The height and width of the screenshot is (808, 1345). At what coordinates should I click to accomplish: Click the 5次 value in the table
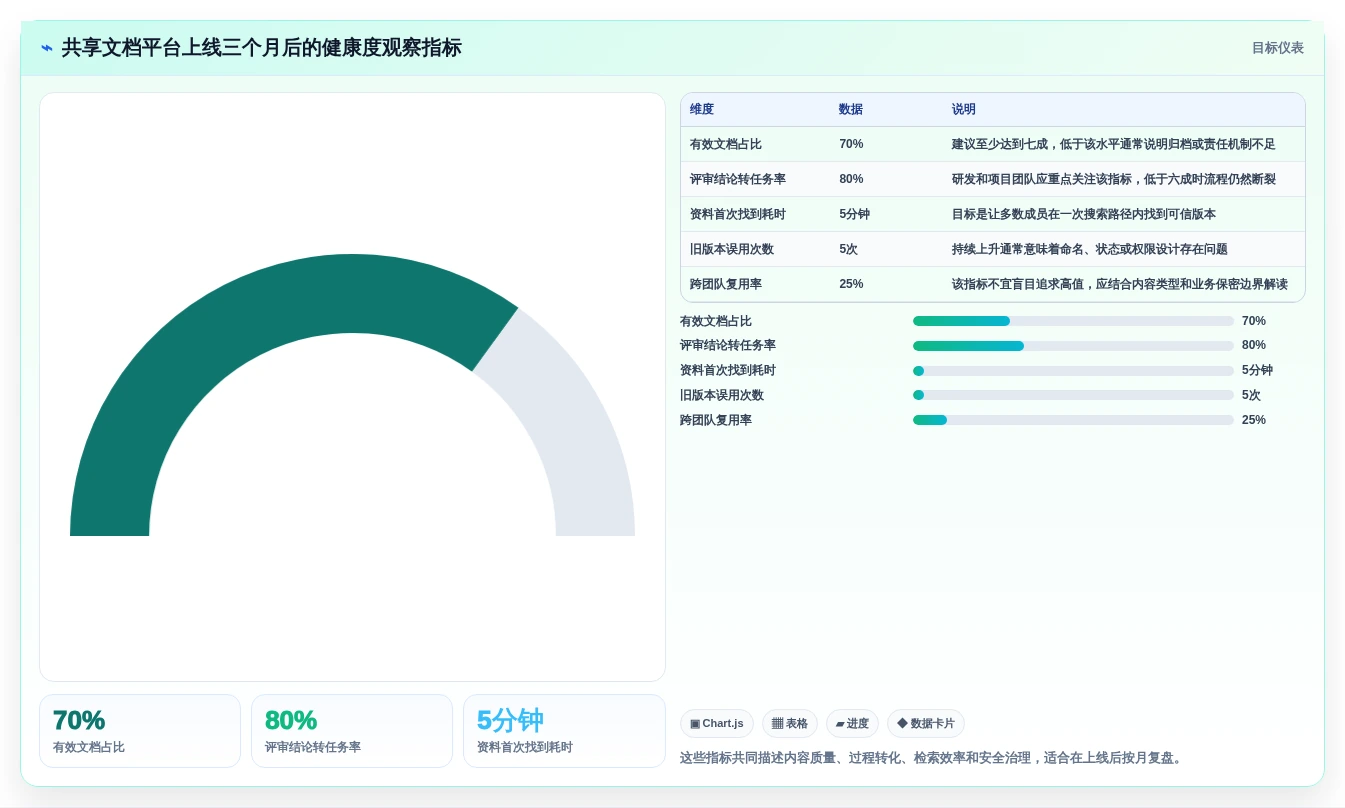(848, 249)
